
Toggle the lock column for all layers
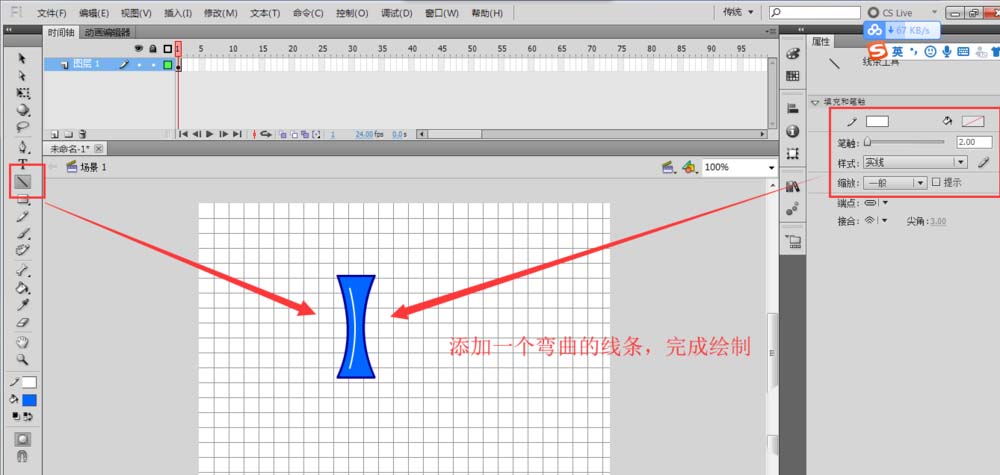point(153,48)
